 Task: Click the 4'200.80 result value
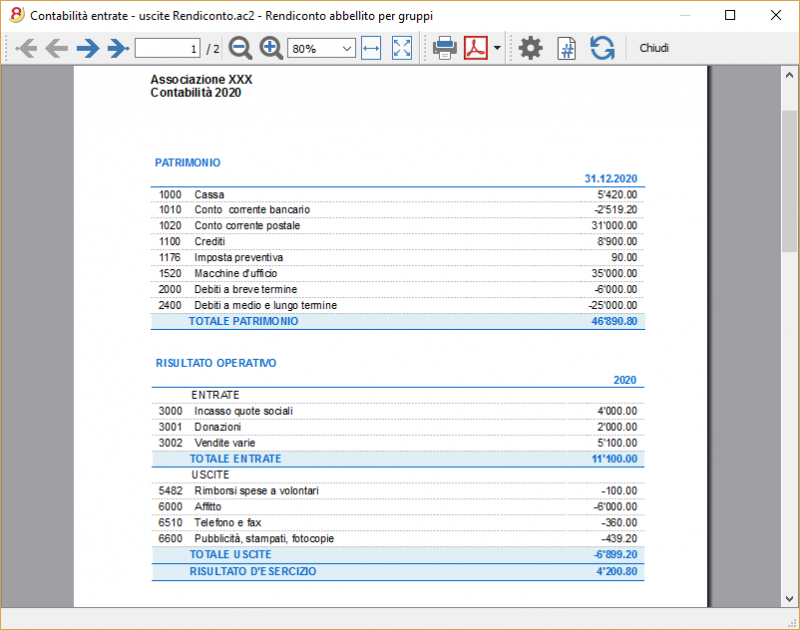[x=617, y=571]
